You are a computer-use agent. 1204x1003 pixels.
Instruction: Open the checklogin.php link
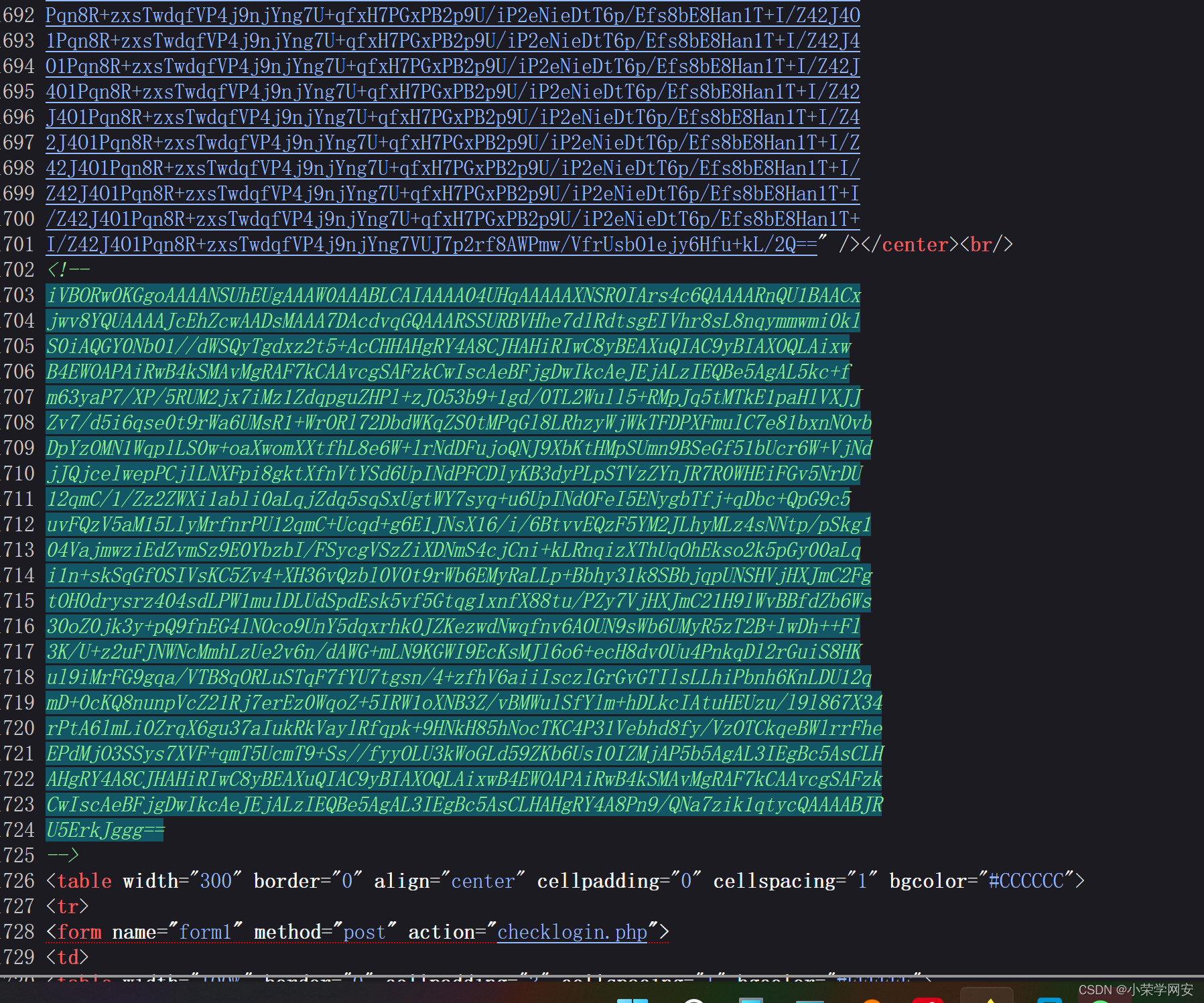tap(572, 931)
